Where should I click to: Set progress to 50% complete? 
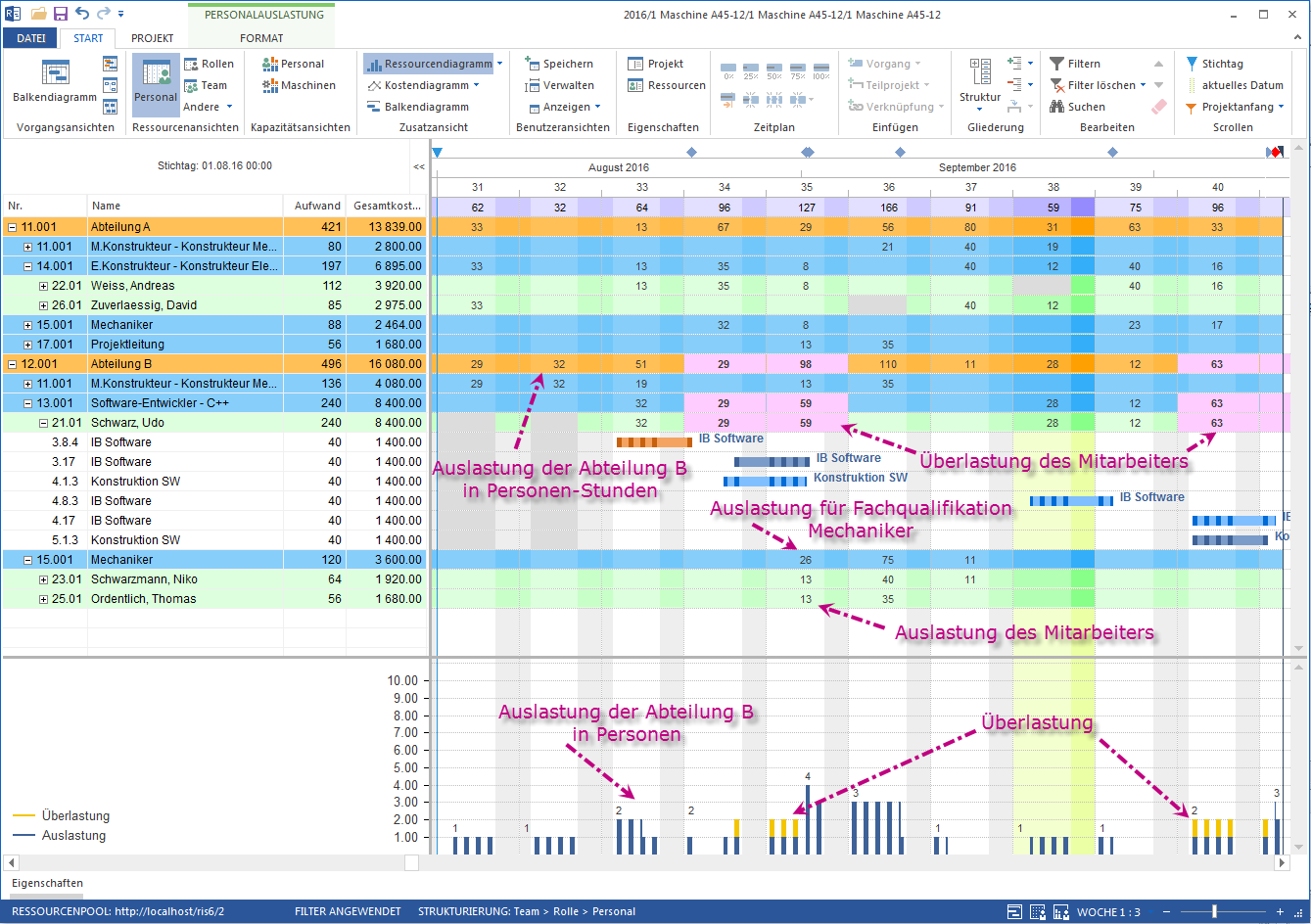(774, 70)
